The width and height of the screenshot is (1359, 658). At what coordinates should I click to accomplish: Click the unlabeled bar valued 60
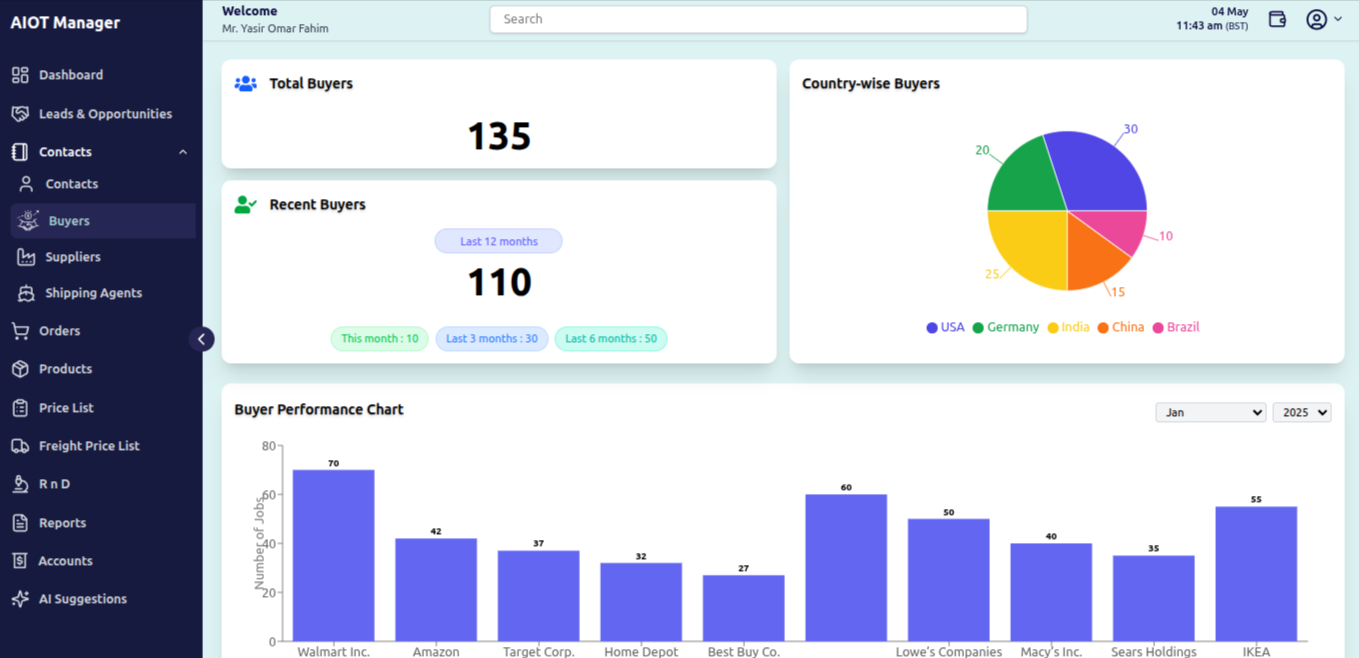[846, 567]
